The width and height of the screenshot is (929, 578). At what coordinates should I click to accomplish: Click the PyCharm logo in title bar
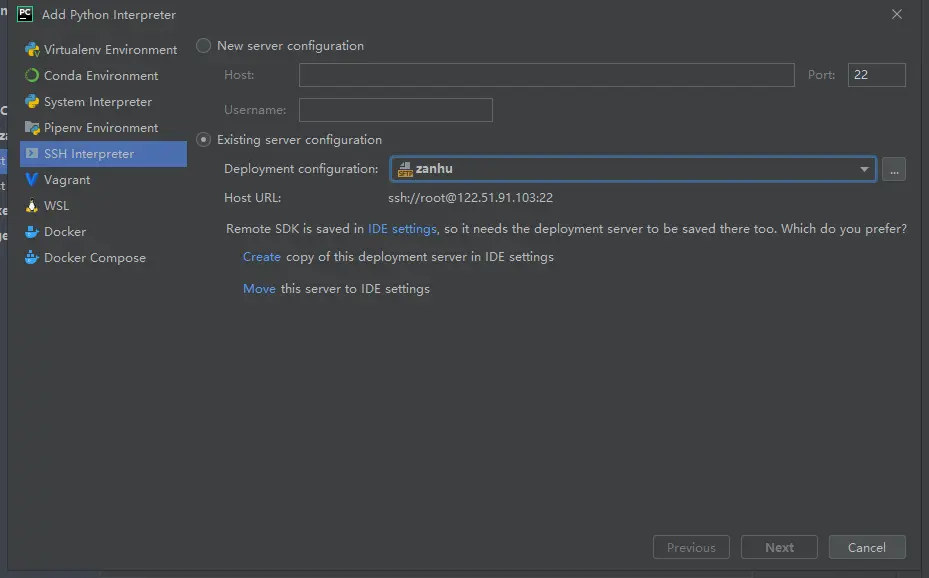tap(25, 14)
